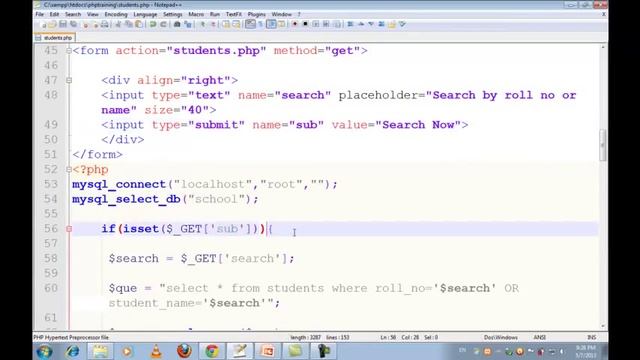Click the Zoom In toolbar icon
This screenshot has height=360, width=640.
pos(203,24)
